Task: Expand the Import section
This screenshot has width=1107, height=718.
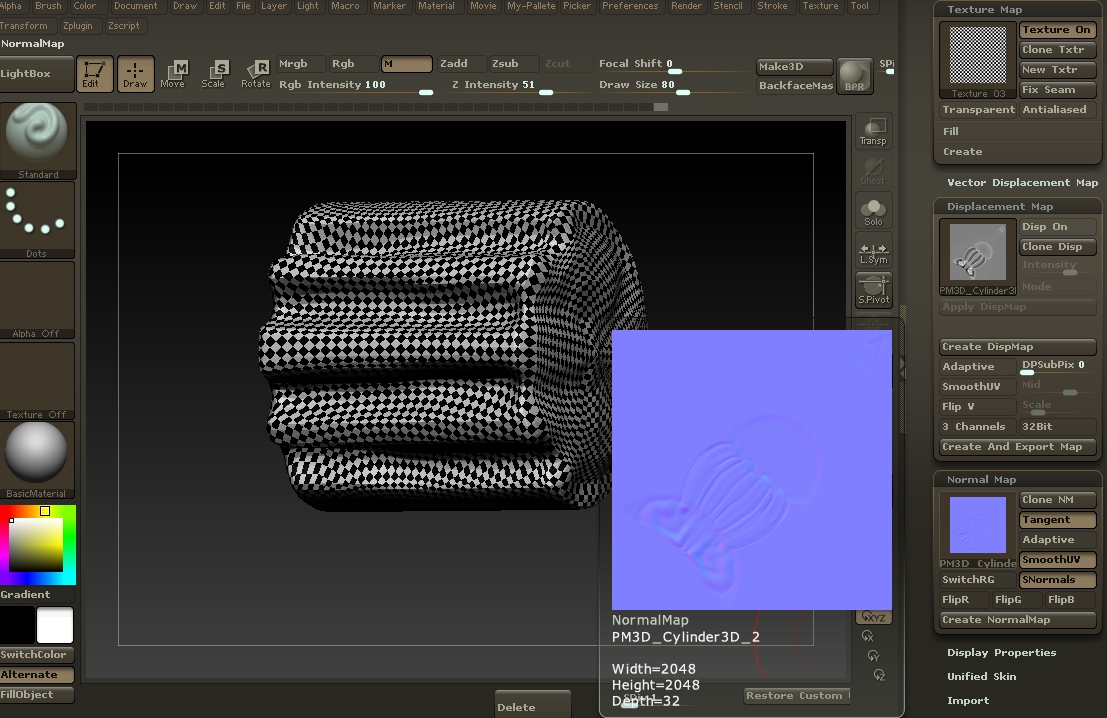Action: [x=968, y=701]
